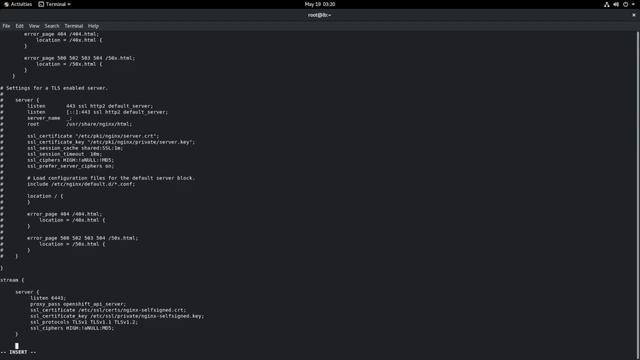Click the 'error_page 500 502 503 504' uncommented line
The width and height of the screenshot is (640, 360).
79,58
